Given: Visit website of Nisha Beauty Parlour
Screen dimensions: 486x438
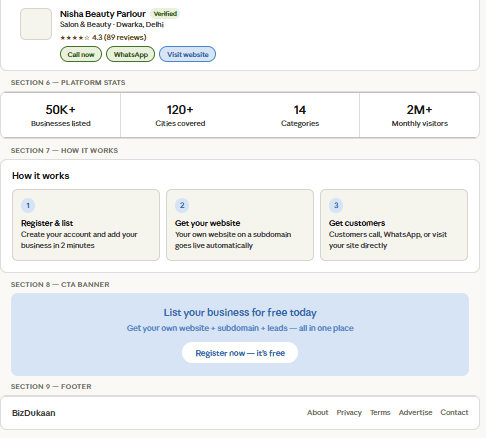Looking at the screenshot, I should coord(188,54).
